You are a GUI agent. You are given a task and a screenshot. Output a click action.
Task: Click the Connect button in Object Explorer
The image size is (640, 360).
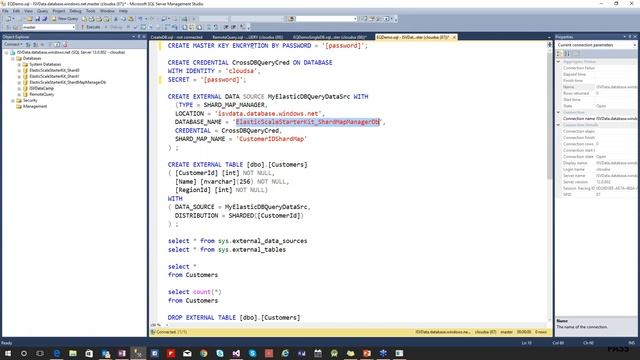[x=13, y=44]
